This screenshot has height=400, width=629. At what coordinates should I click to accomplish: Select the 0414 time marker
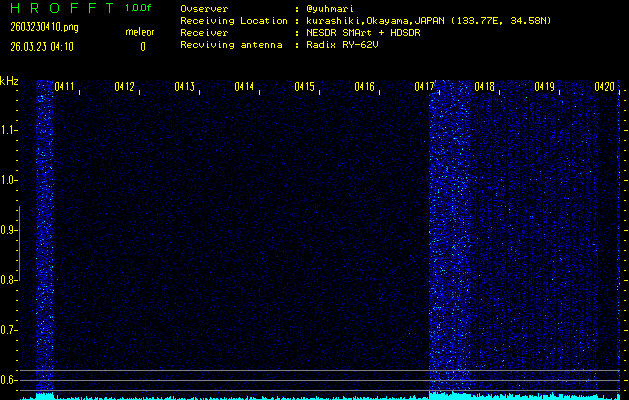245,87
